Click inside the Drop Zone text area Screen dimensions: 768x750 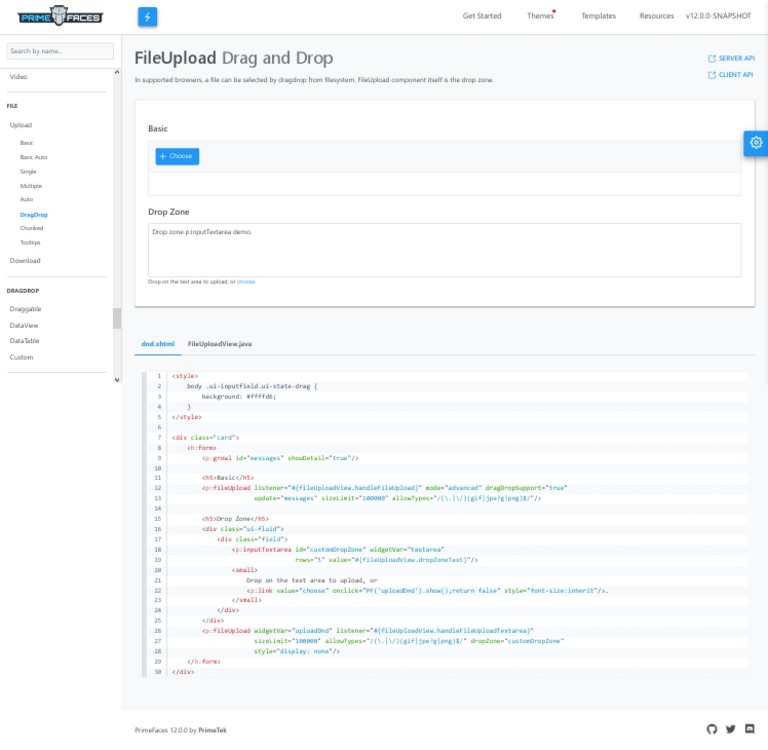444,250
